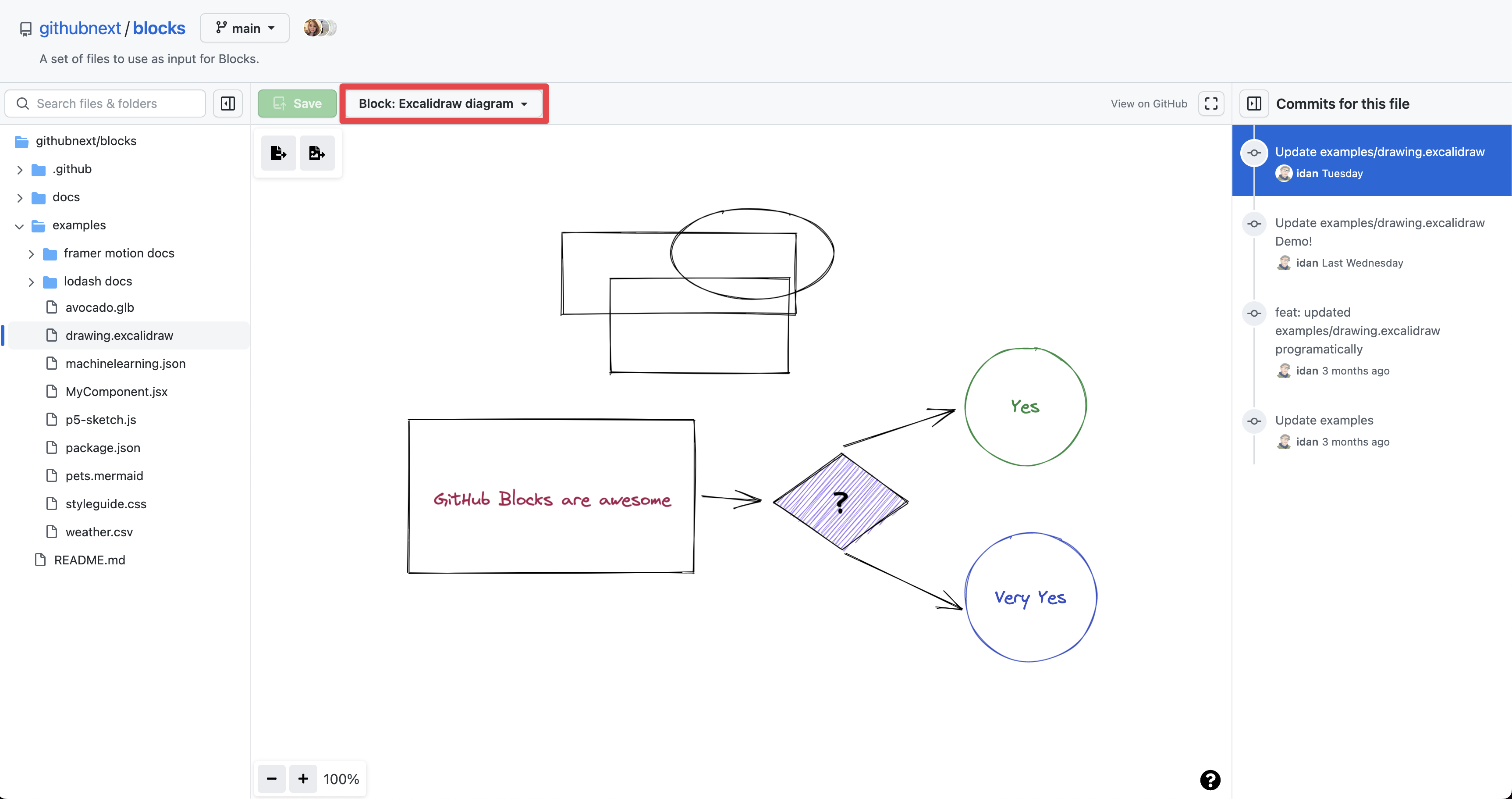
Task: Click the repository icon beside githubnext
Action: pos(26,29)
